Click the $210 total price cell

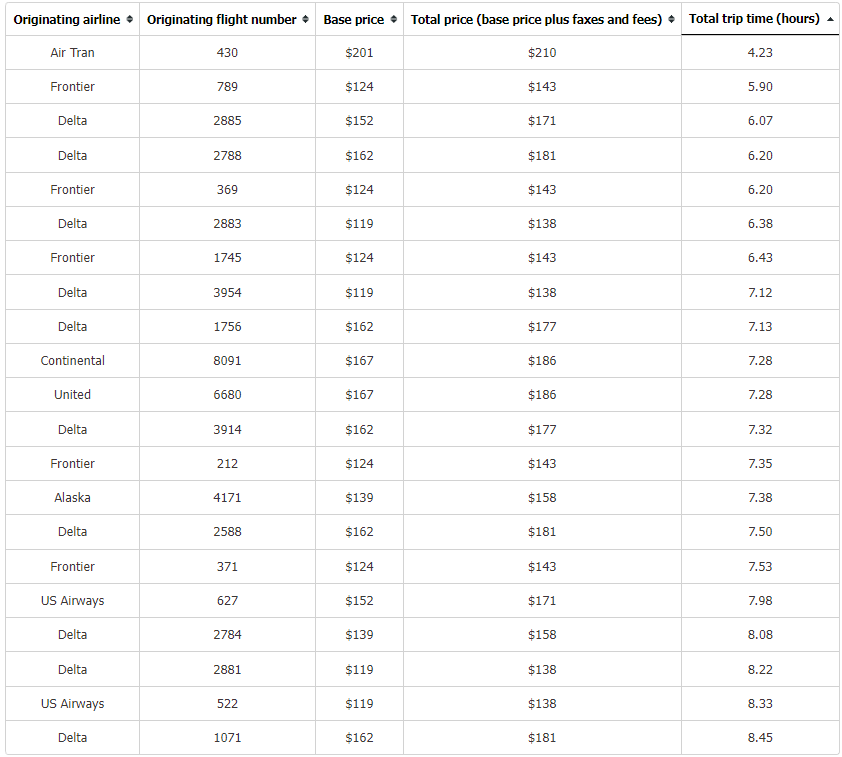point(542,53)
